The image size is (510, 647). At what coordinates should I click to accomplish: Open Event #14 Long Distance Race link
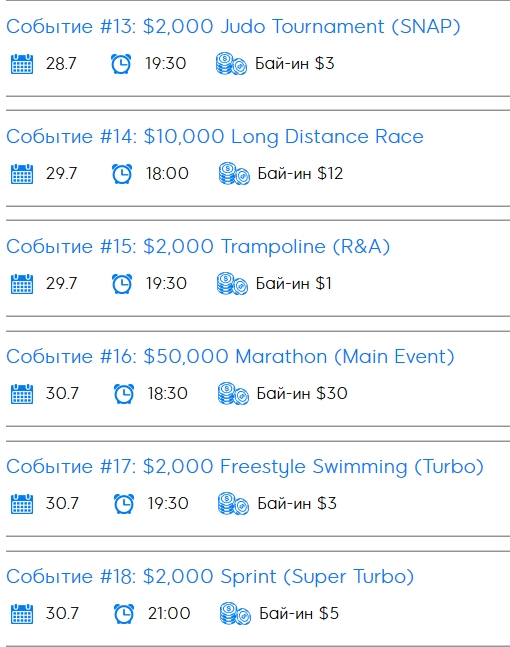point(215,137)
